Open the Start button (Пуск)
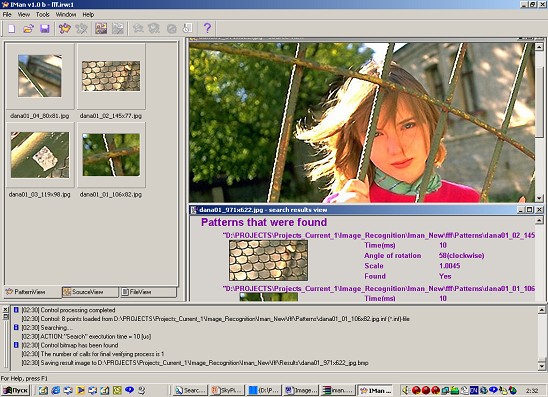This screenshot has width=548, height=397. click(16, 390)
